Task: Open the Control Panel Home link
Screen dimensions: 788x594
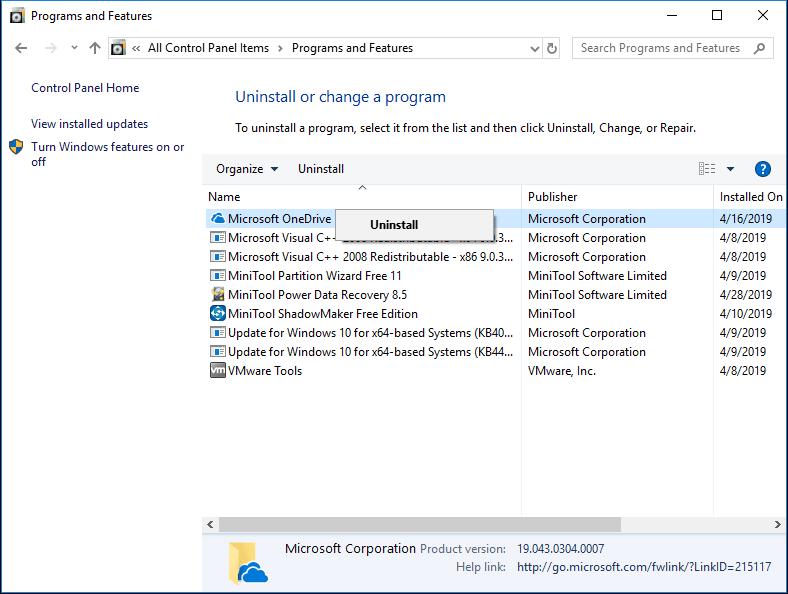Action: [x=85, y=88]
